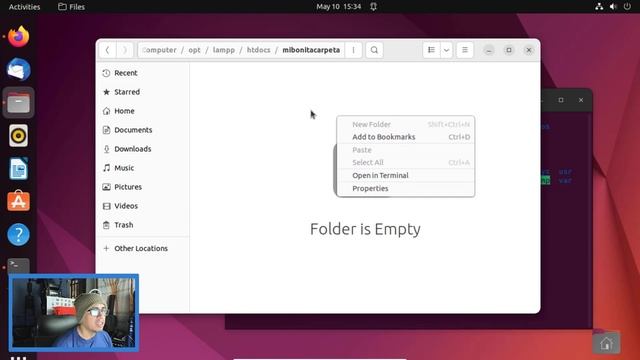
Task: Navigate to Computer in path bar
Action: coord(159,50)
